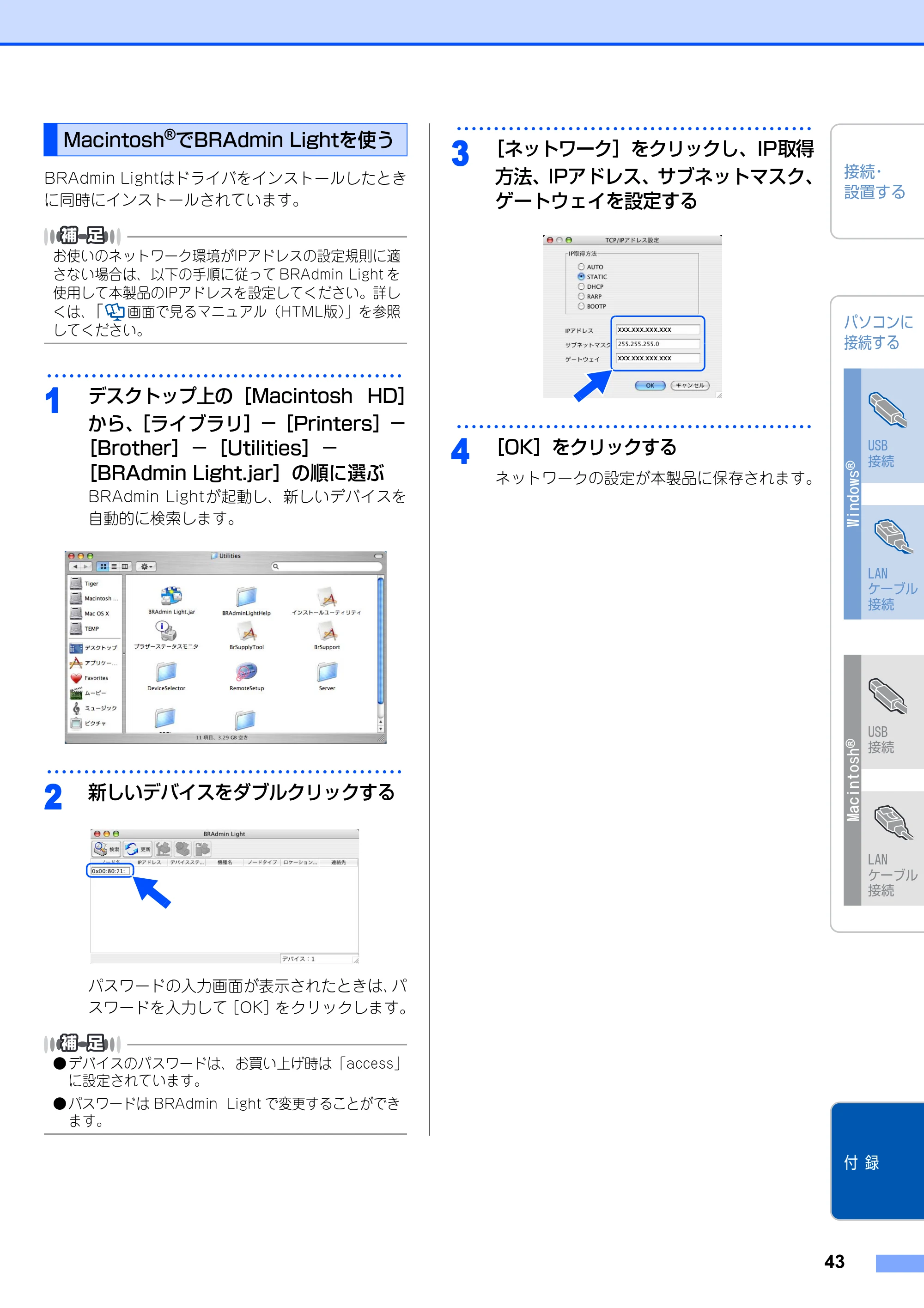Image resolution: width=924 pixels, height=1308 pixels.
Task: Launch ブラザーステータスモニタ in Utilities
Action: pos(166,635)
